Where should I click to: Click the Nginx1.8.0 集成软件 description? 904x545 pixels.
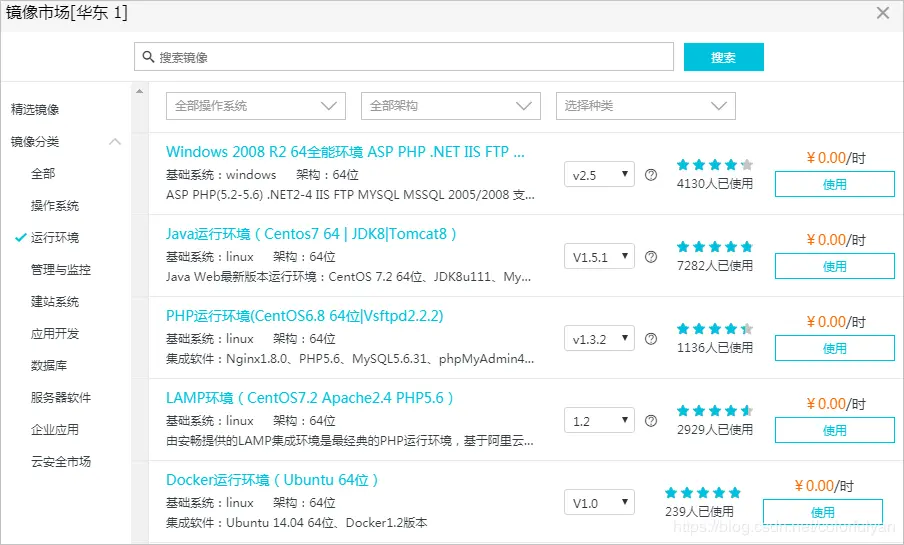[x=350, y=359]
